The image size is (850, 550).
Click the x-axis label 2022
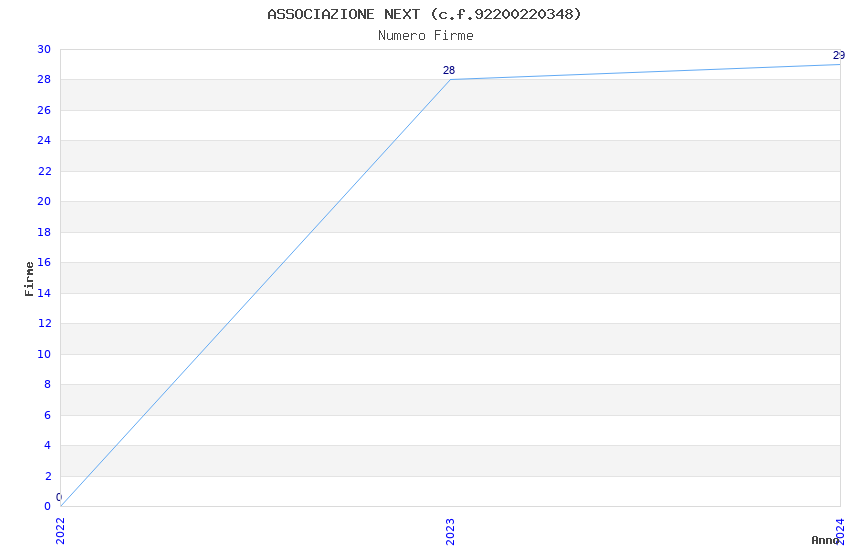click(60, 530)
